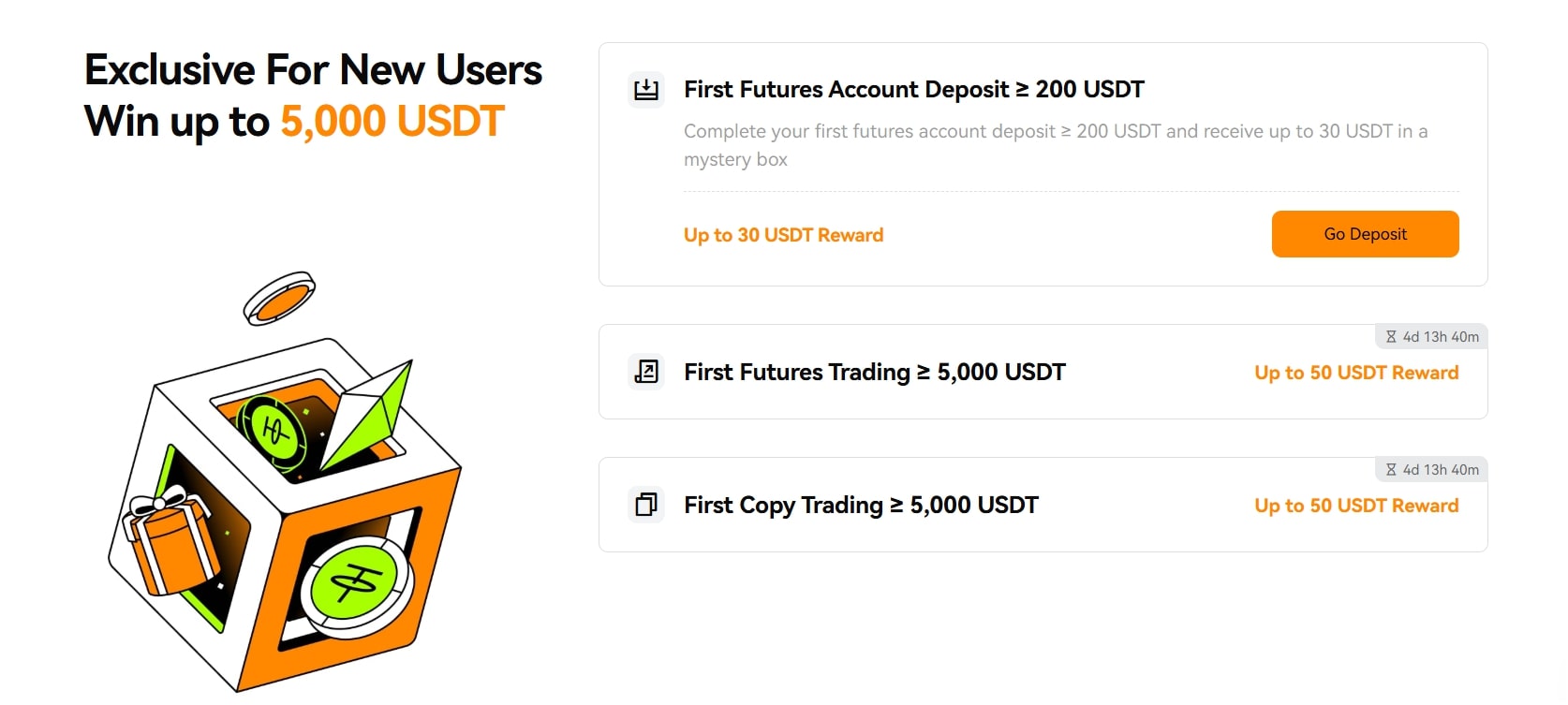The width and height of the screenshot is (1568, 705).
Task: Click the Go Deposit button
Action: click(x=1365, y=234)
